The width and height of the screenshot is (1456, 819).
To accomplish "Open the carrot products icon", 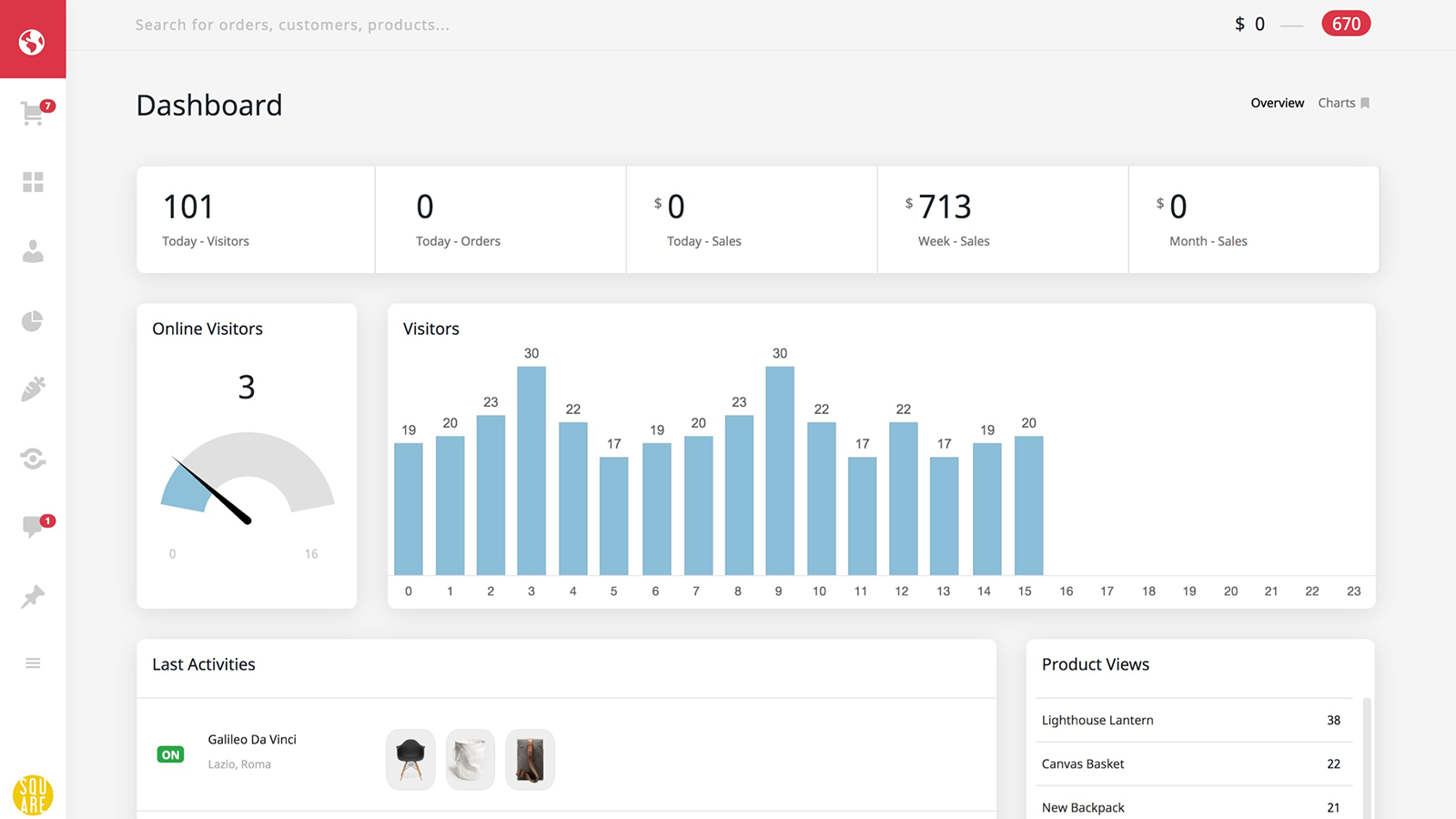I will (33, 389).
